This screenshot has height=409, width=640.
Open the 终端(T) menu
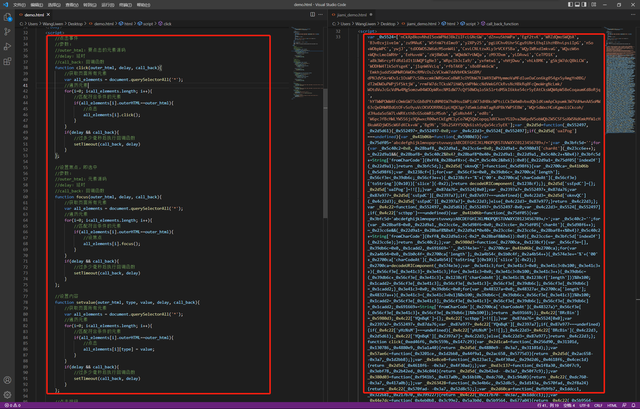pyautogui.click(x=125, y=5)
